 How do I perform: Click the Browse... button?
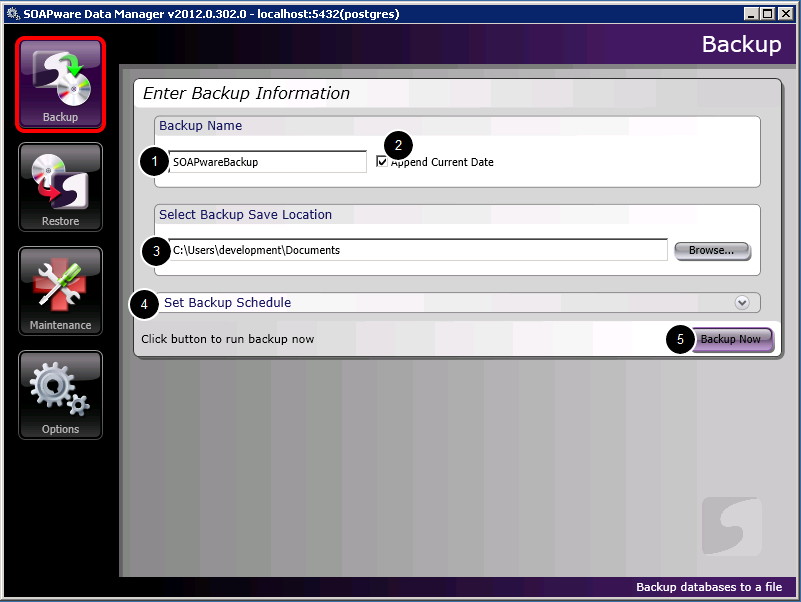coord(712,250)
